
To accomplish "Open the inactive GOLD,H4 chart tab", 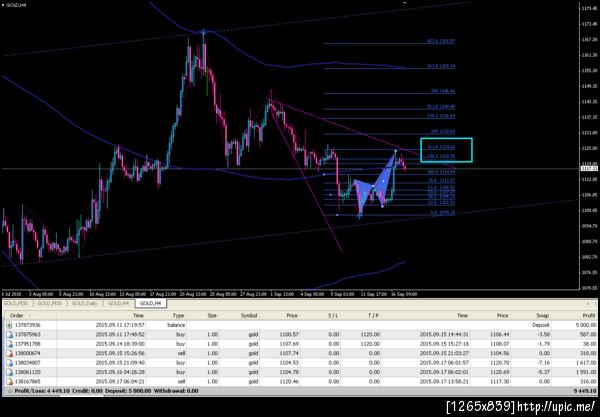I will (x=118, y=303).
